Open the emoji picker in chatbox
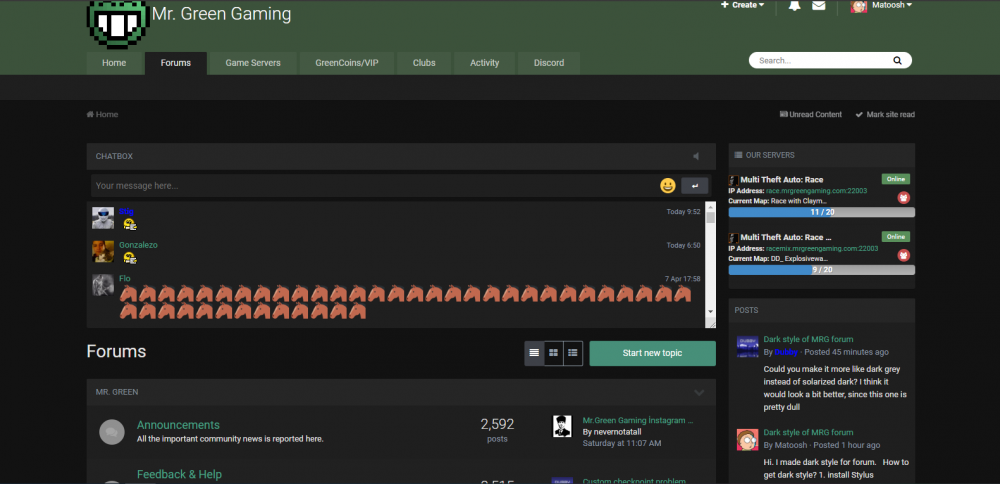 tap(667, 186)
